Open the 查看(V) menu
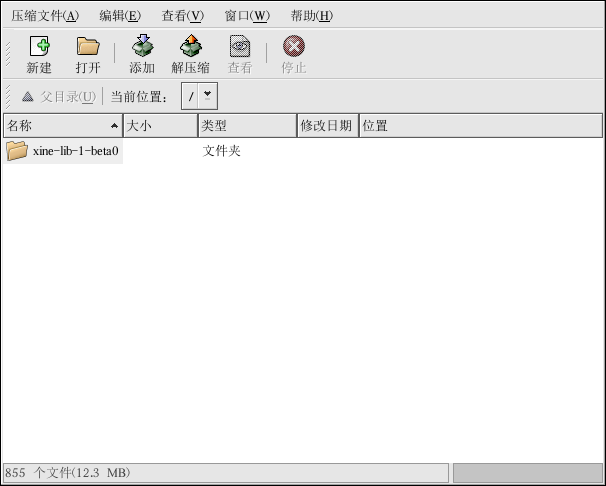606x486 pixels. pyautogui.click(x=182, y=16)
